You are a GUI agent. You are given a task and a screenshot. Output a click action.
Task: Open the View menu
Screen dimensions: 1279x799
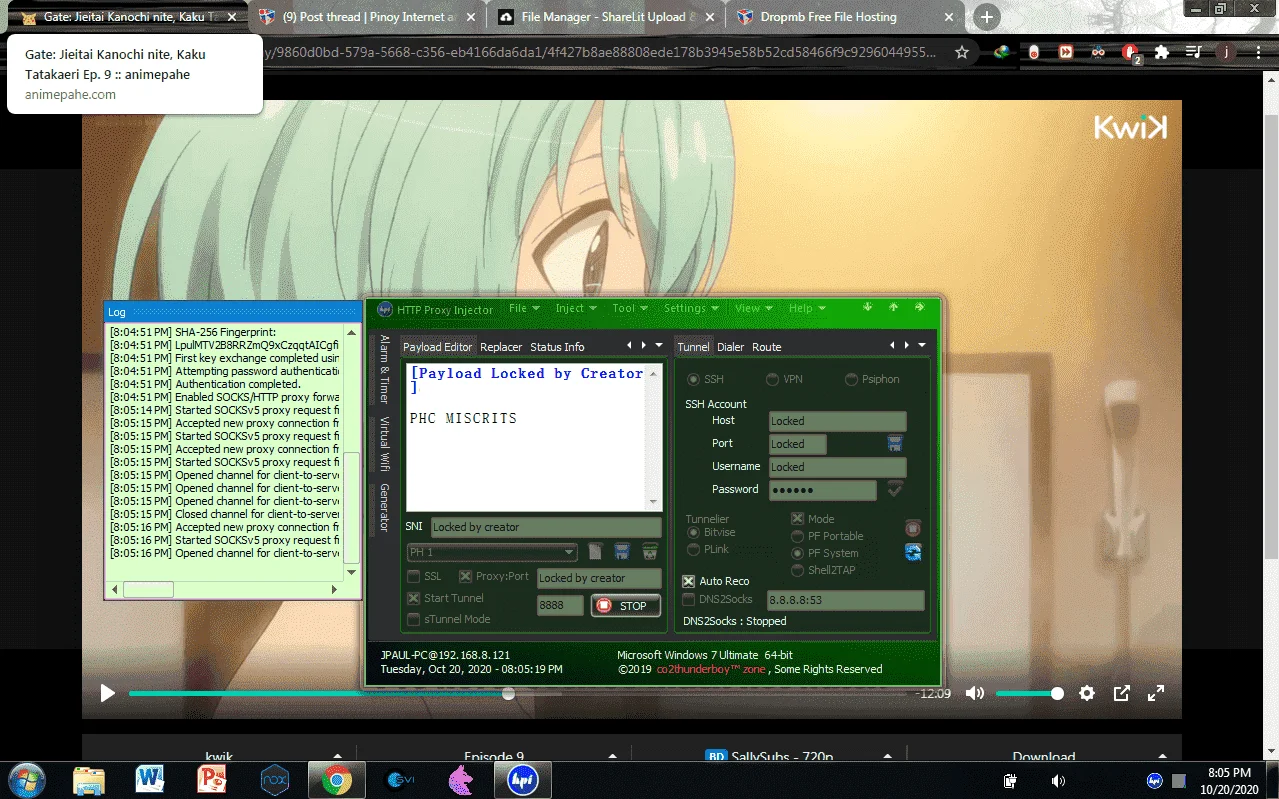pos(754,308)
